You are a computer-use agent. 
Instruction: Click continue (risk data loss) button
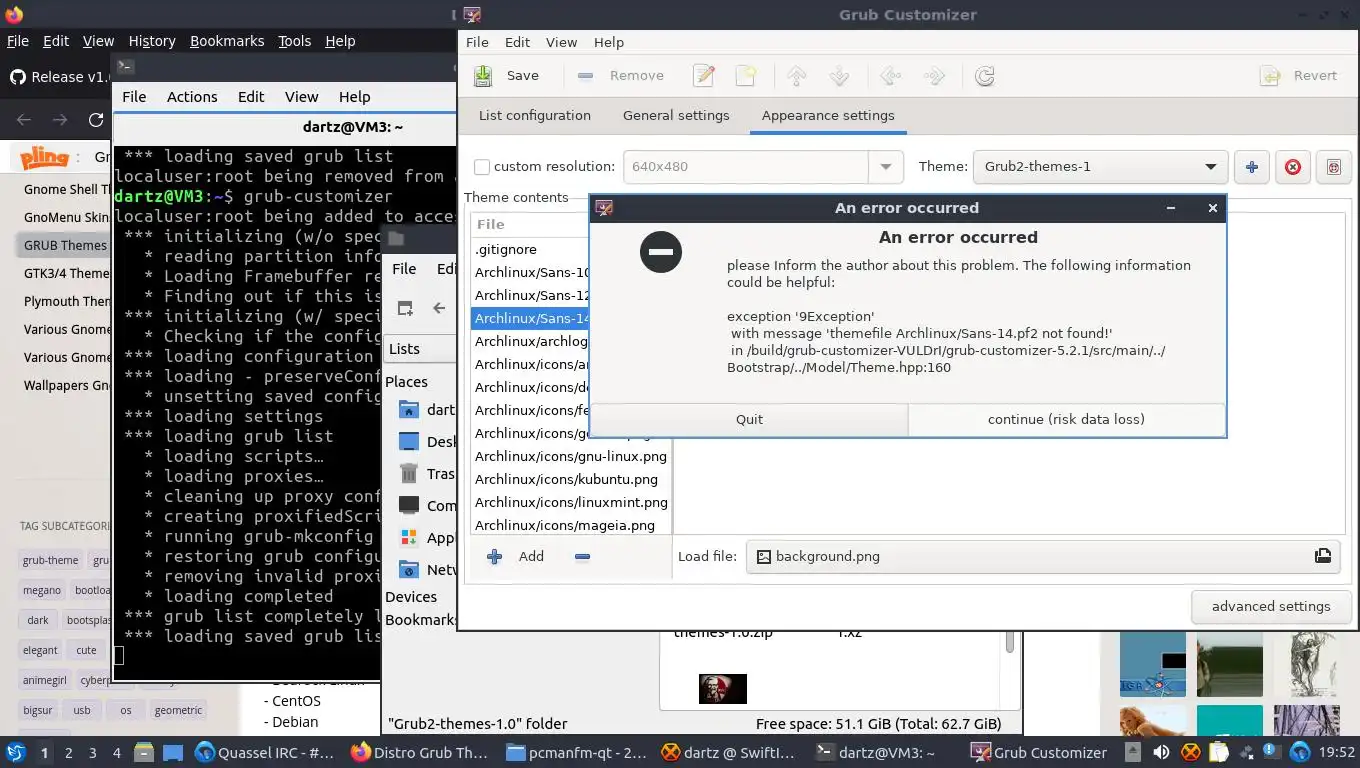tap(1066, 419)
